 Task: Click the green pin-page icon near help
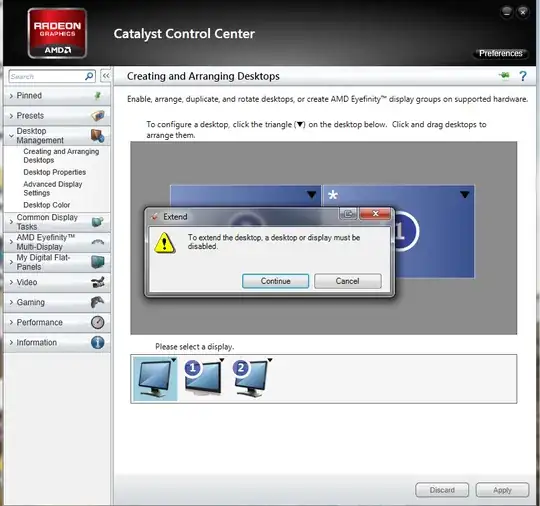(504, 75)
